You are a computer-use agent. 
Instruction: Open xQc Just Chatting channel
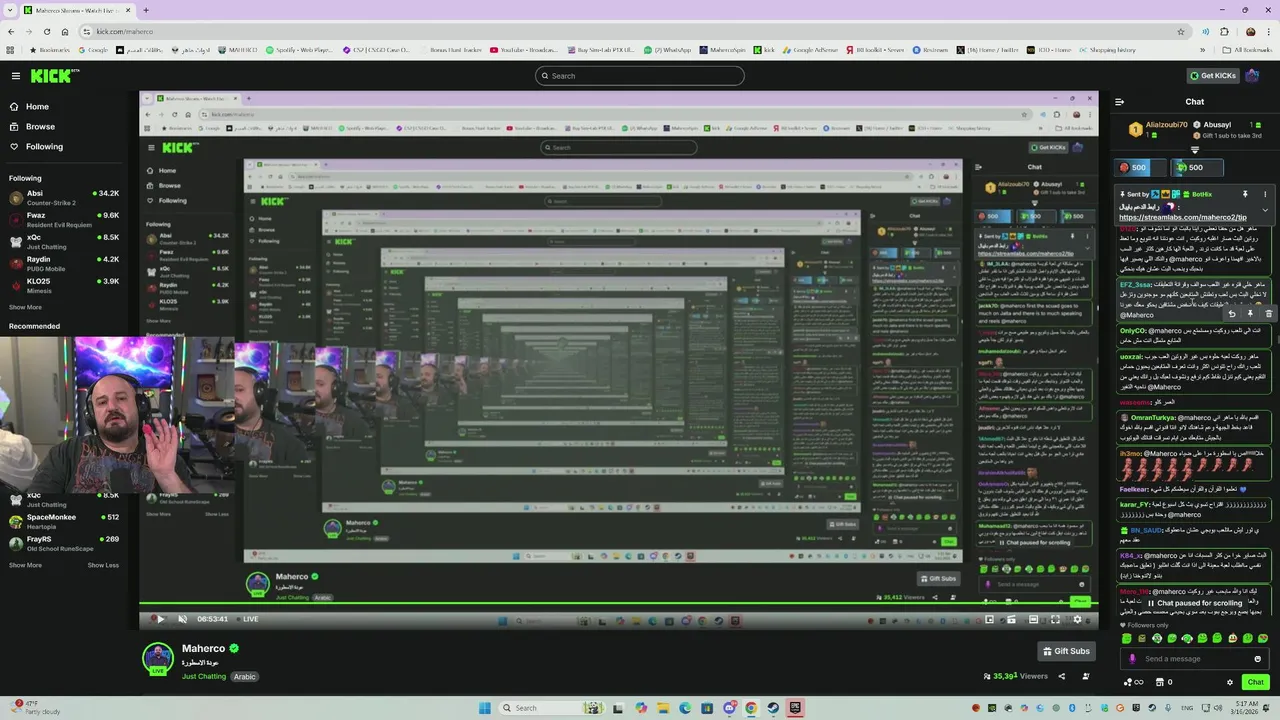click(62, 241)
